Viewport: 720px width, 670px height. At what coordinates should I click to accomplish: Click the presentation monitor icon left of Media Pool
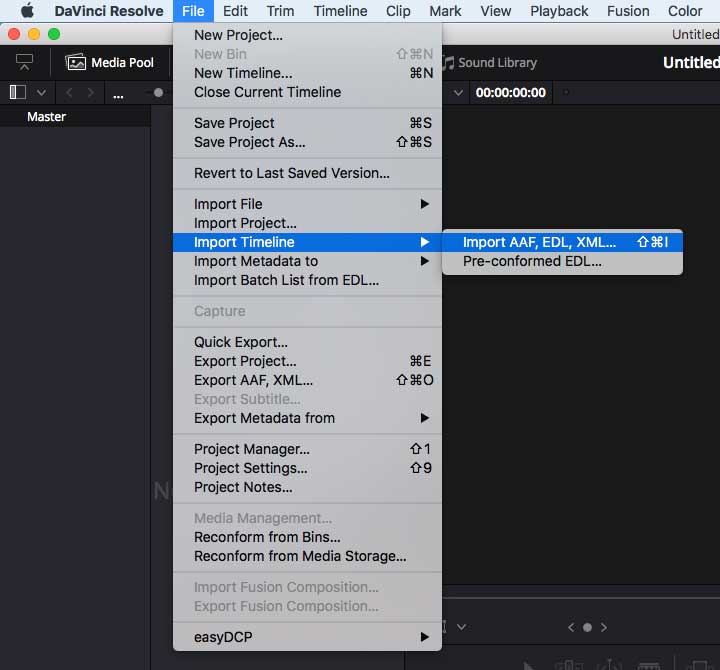(x=25, y=62)
